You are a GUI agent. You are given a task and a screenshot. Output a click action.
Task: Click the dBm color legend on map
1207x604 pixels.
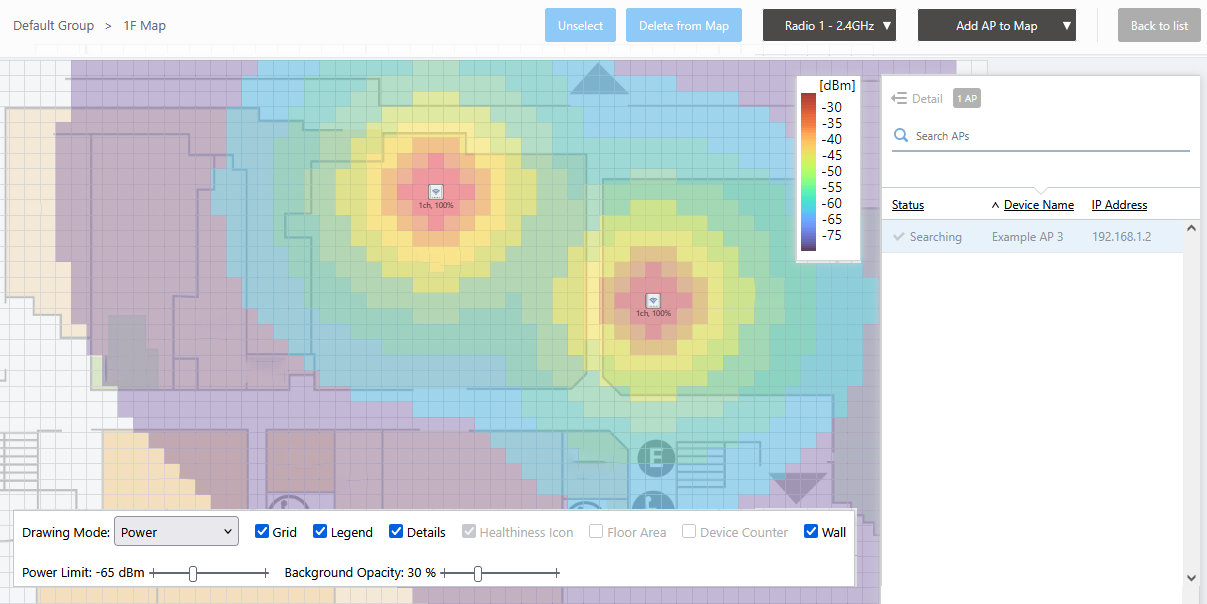point(828,168)
